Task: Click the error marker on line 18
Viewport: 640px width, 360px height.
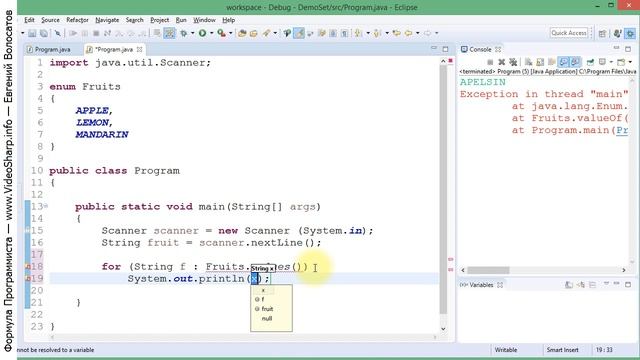Action: pos(28,267)
